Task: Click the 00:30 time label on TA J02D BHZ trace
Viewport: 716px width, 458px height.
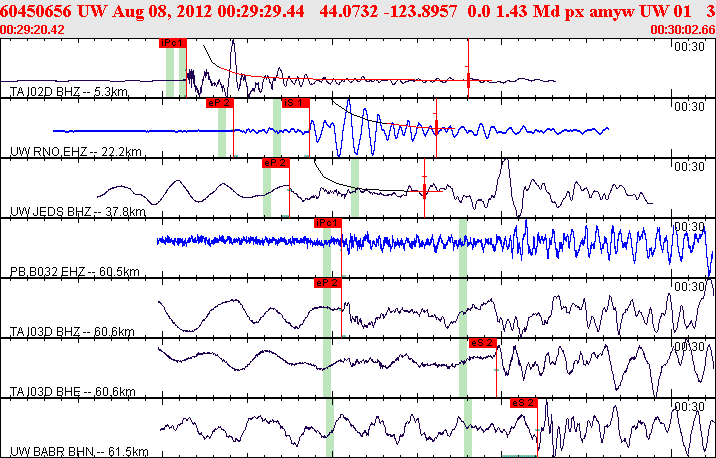Action: 689,47
